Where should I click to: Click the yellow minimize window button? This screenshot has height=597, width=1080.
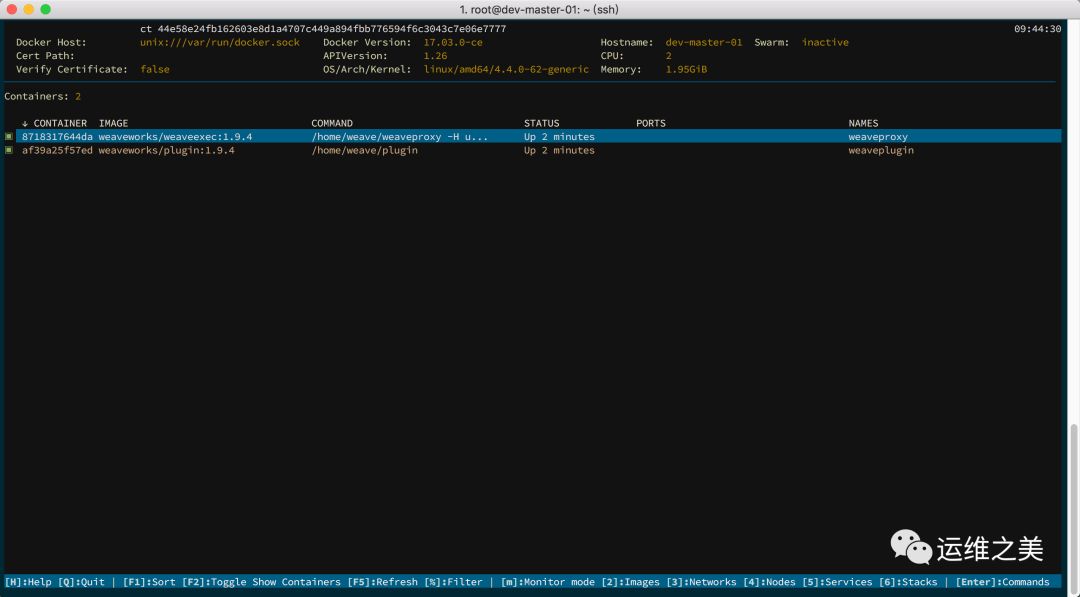(x=28, y=9)
